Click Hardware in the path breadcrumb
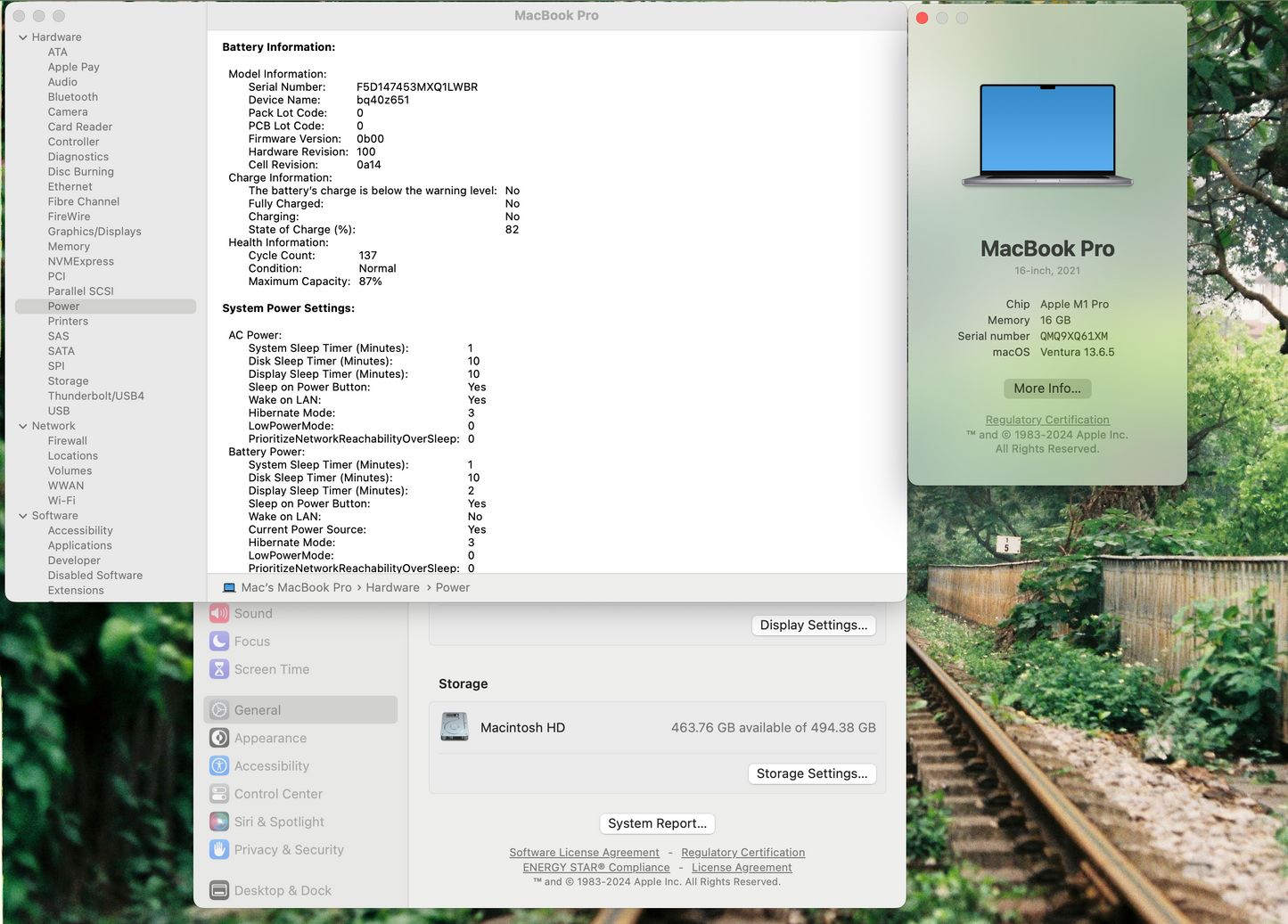The height and width of the screenshot is (924, 1288). point(392,587)
